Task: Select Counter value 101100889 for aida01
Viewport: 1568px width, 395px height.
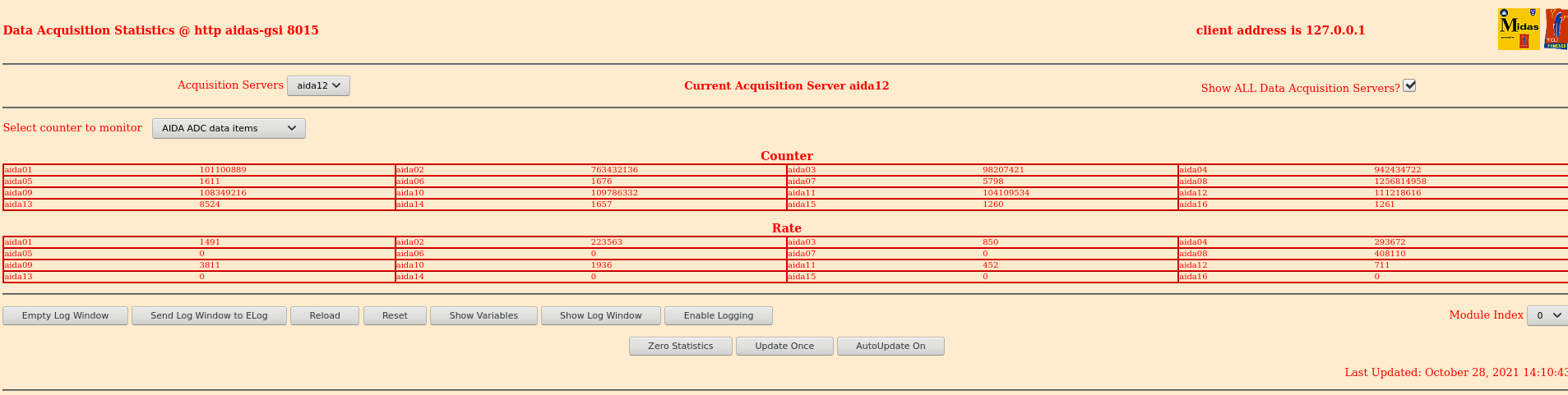Action: 223,170
